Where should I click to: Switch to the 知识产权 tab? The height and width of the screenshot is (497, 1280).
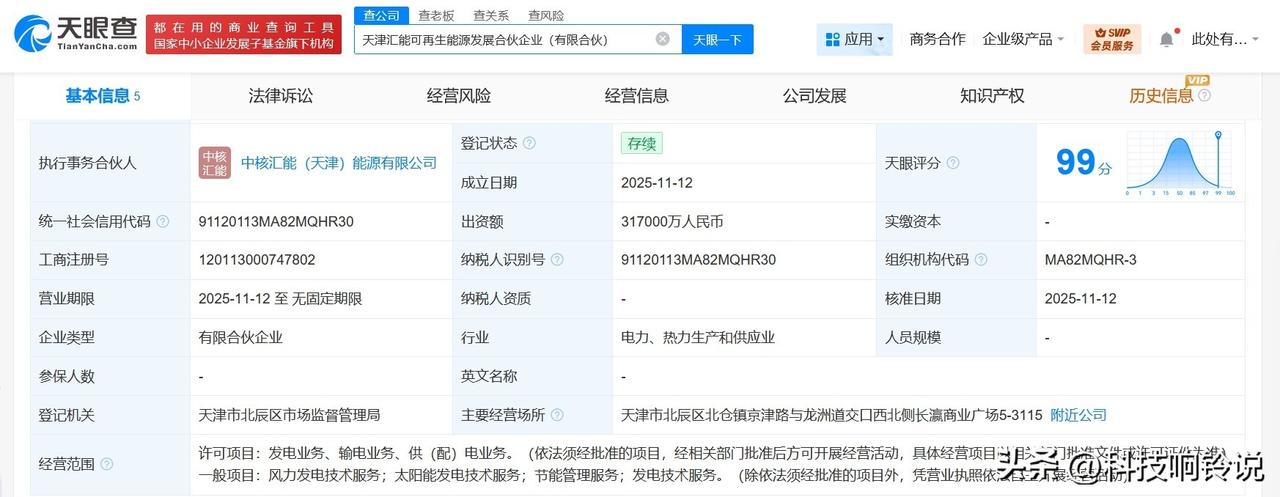pyautogui.click(x=993, y=96)
